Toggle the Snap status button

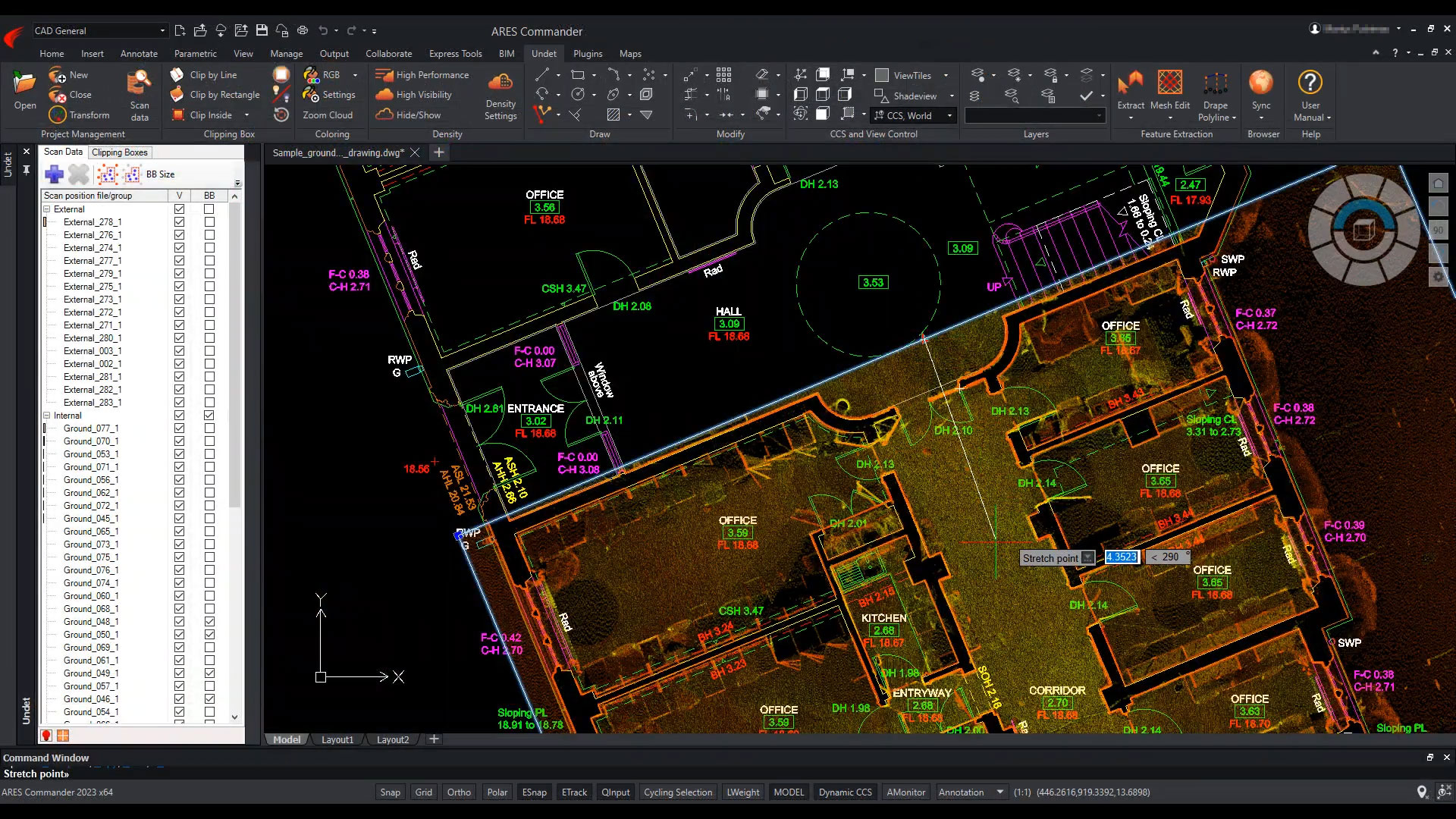tap(390, 792)
